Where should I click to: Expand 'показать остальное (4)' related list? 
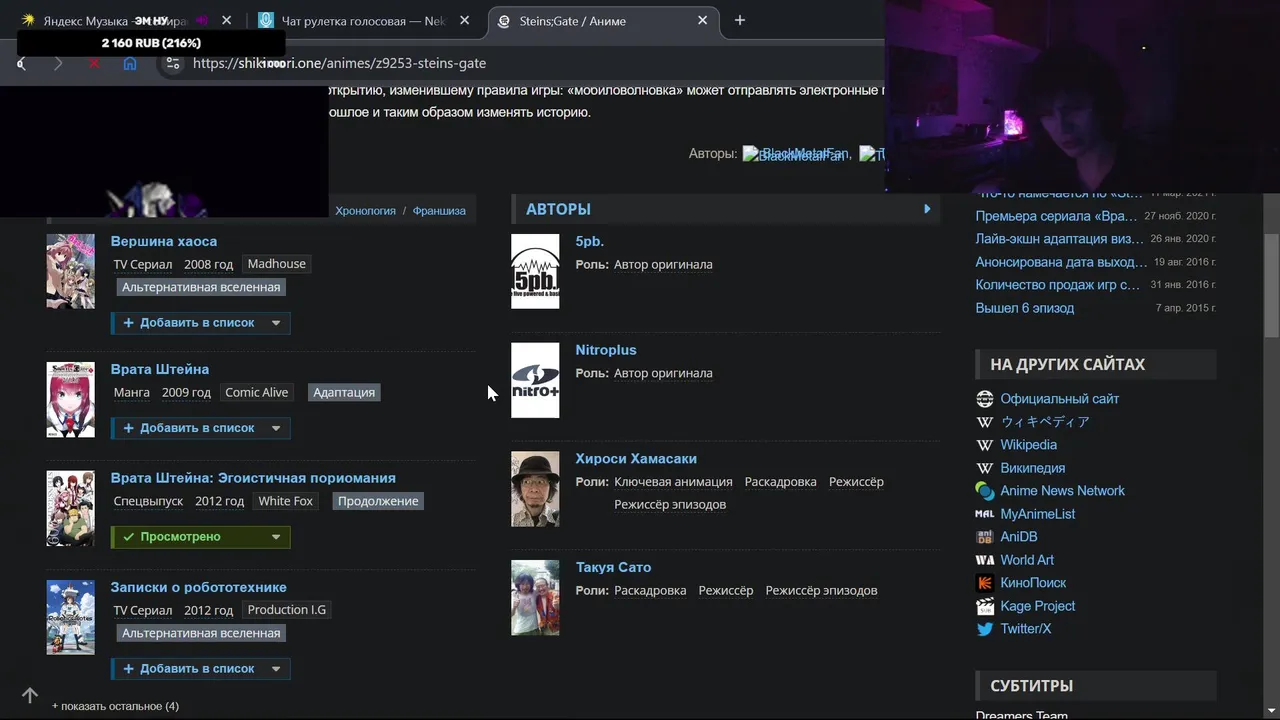[x=115, y=706]
